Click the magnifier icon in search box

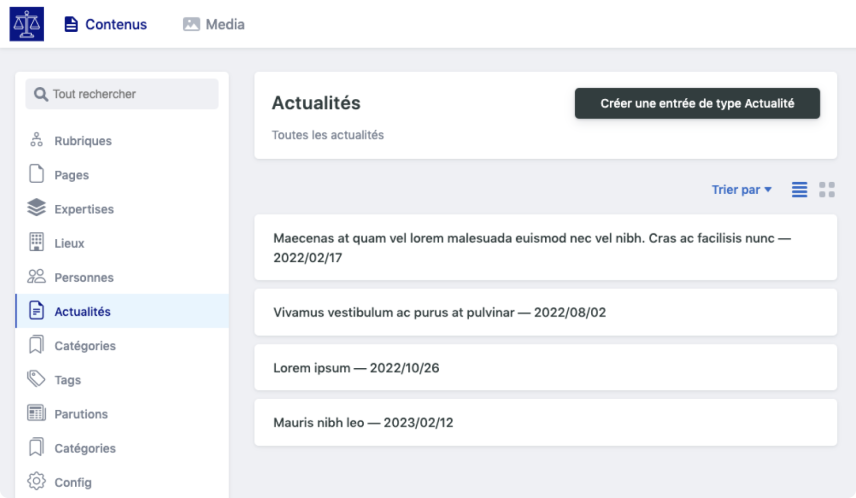click(40, 94)
